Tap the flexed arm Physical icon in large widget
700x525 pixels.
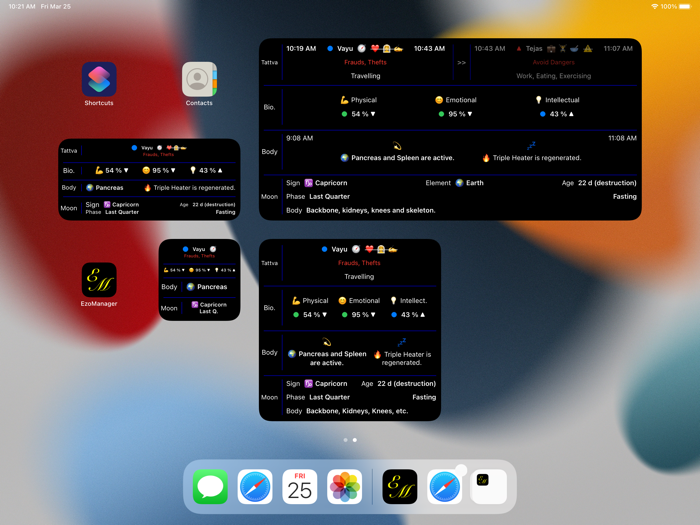click(x=344, y=100)
